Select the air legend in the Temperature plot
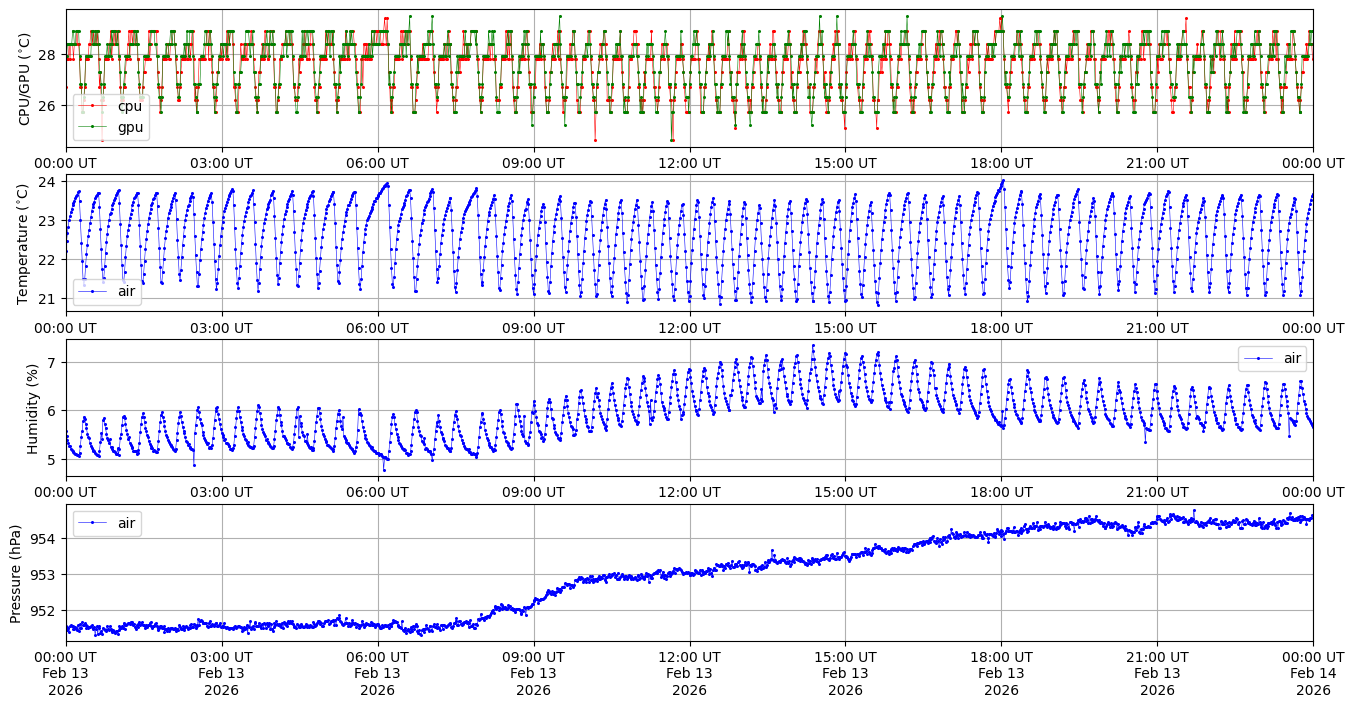Viewport: 1354px width, 707px height. pos(107,292)
